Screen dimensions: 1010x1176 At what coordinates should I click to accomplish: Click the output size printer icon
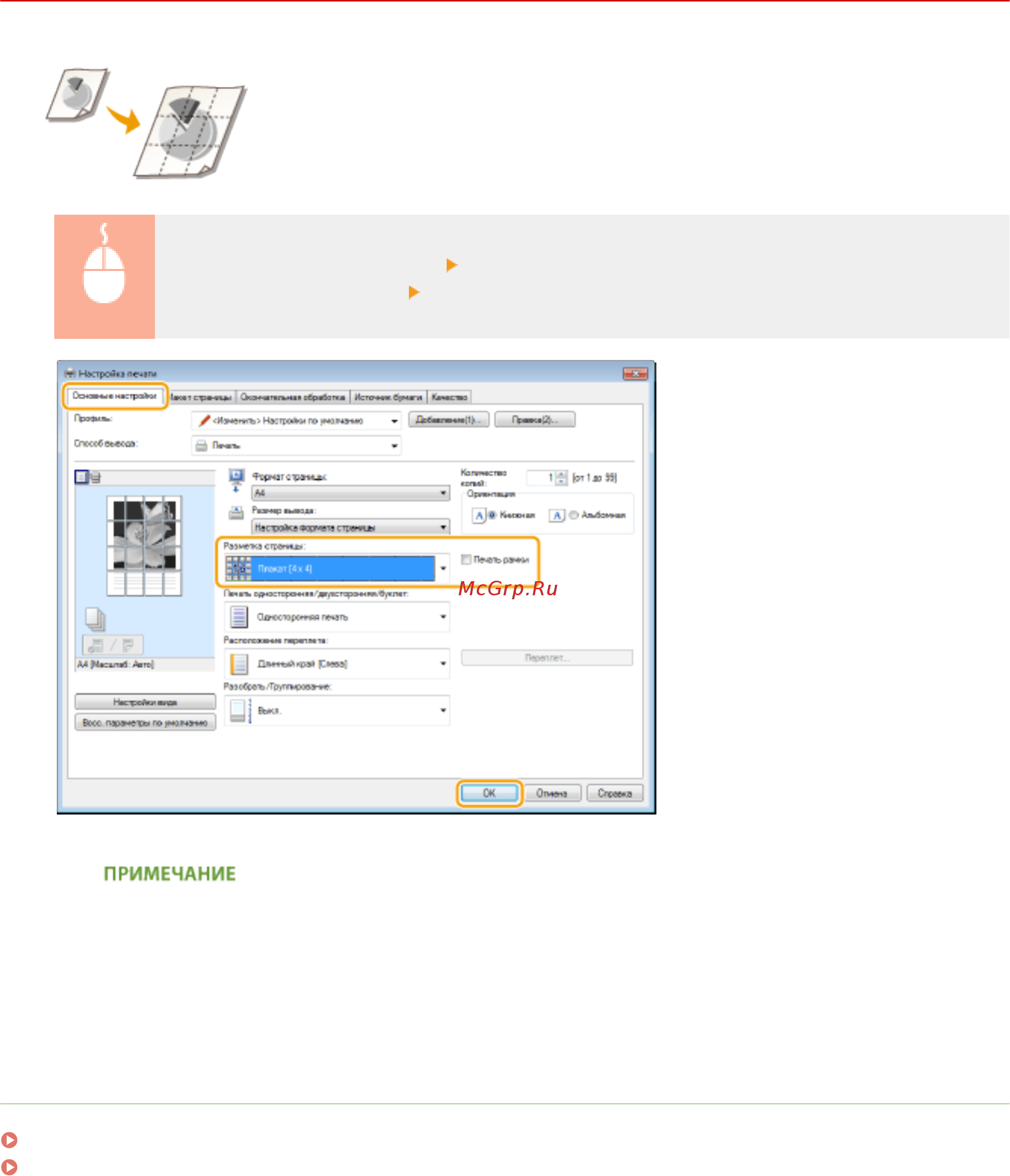(236, 512)
